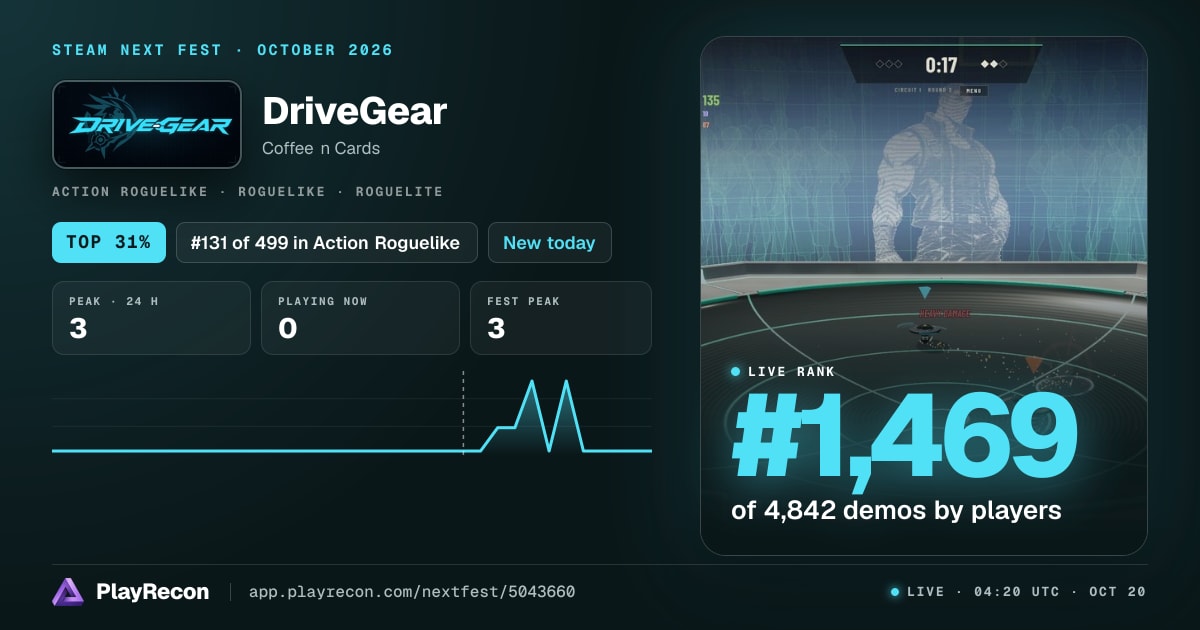
Task: Click the STEAM NEXT FEST · OCTOBER 2026 heading
Action: coord(222,50)
